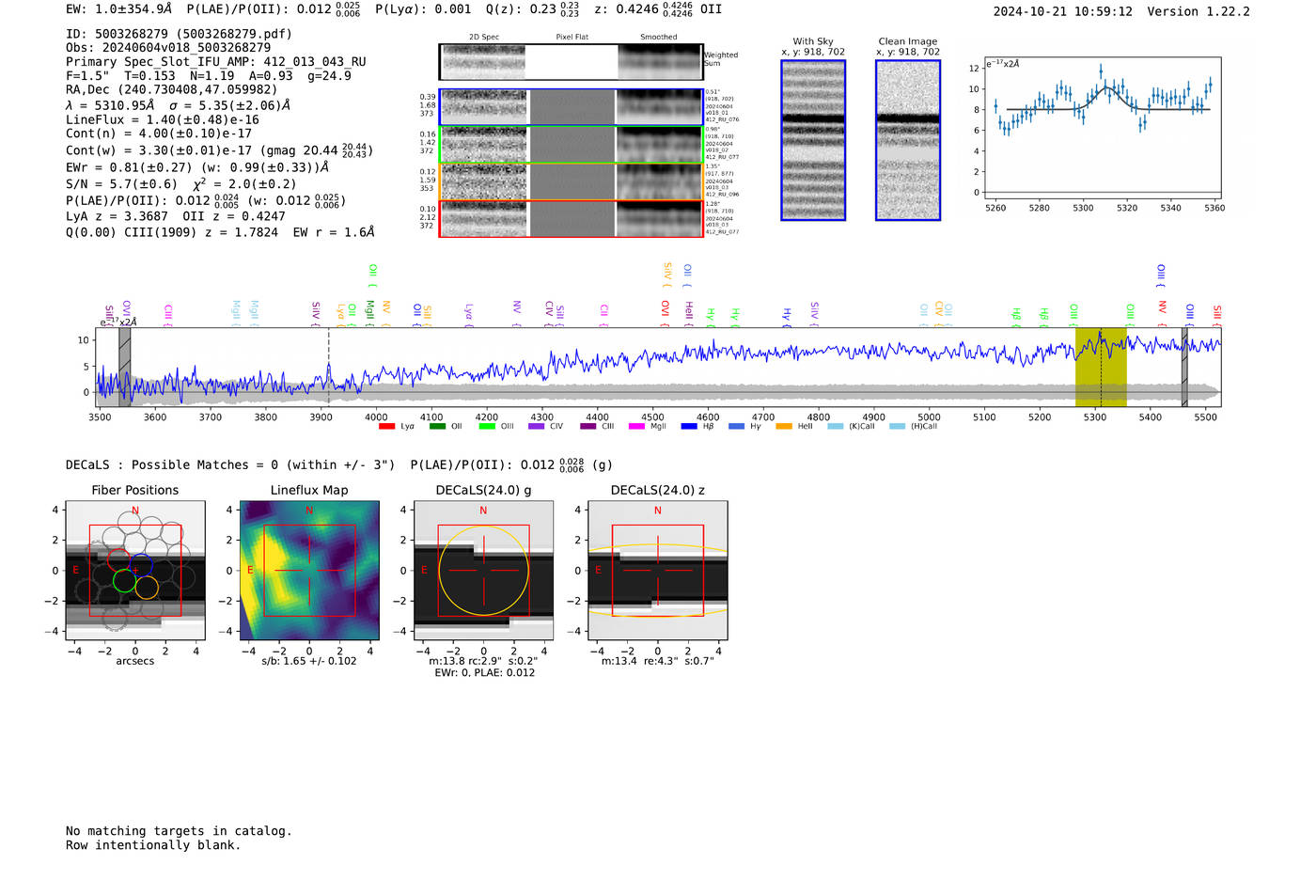Viewport: 1316px width, 896px height.
Task: Click the ID: 5003268279 header line
Action: [x=179, y=34]
